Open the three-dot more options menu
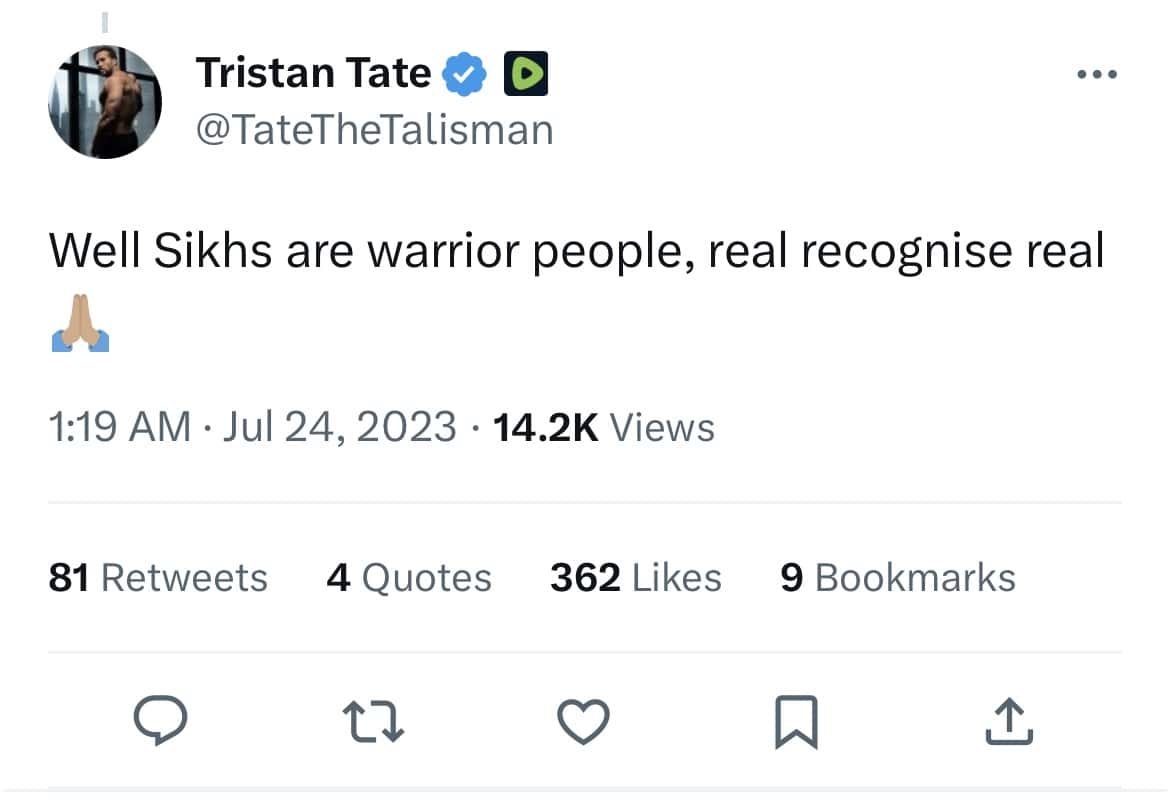 click(1097, 72)
